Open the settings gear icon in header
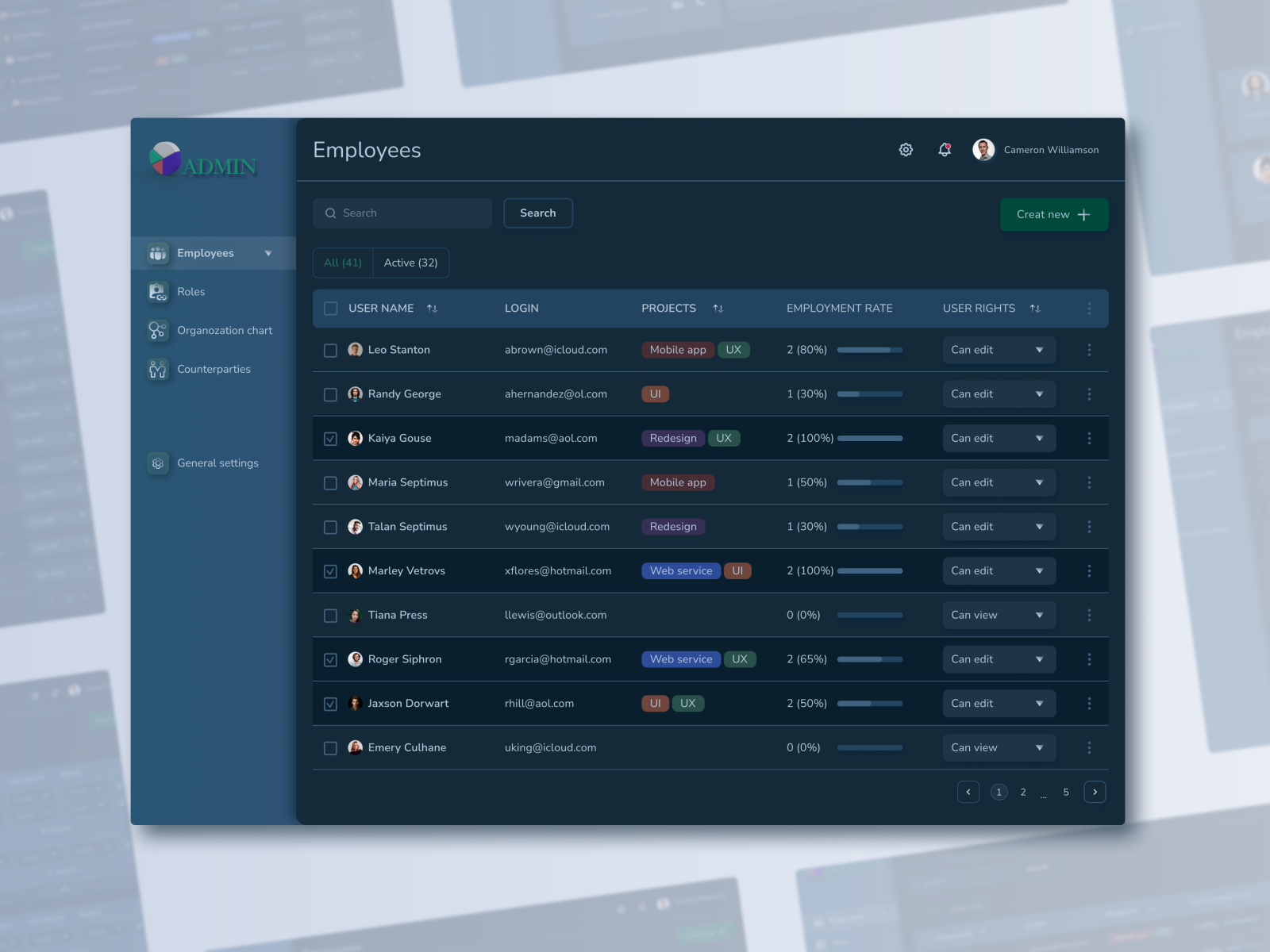Viewport: 1270px width, 952px height. tap(906, 149)
